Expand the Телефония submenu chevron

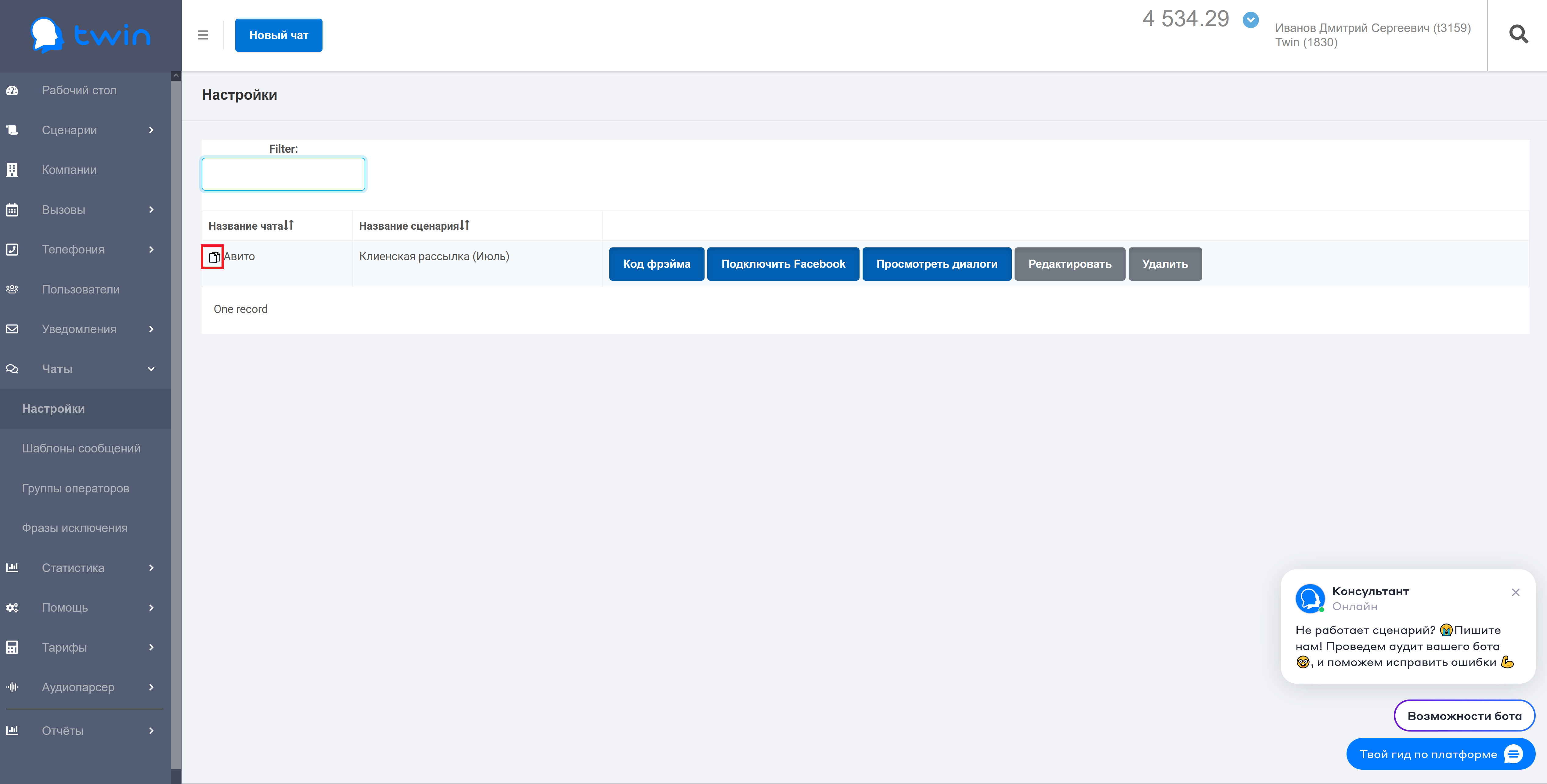(x=151, y=250)
